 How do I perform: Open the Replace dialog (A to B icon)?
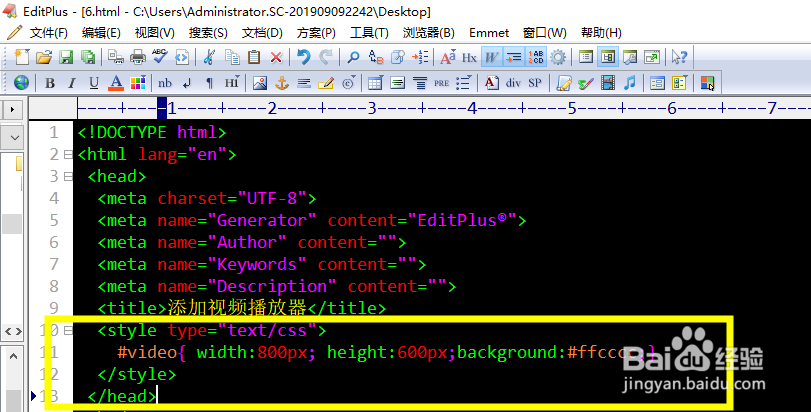[376, 56]
